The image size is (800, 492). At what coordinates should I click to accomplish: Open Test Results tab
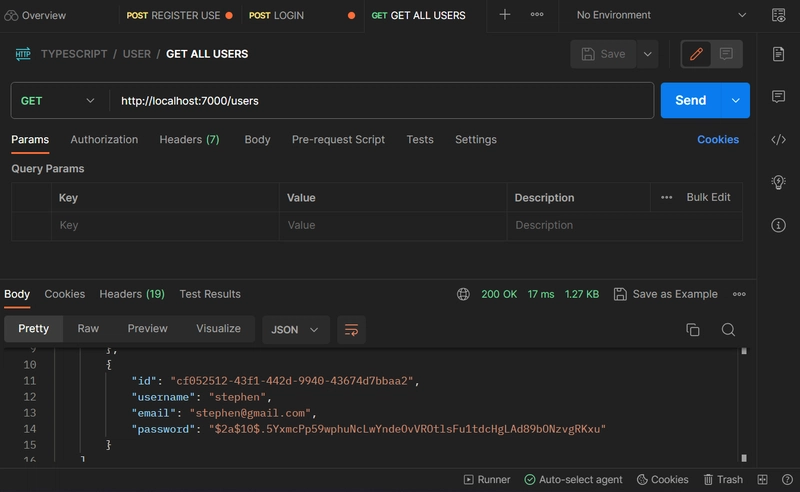click(x=210, y=294)
